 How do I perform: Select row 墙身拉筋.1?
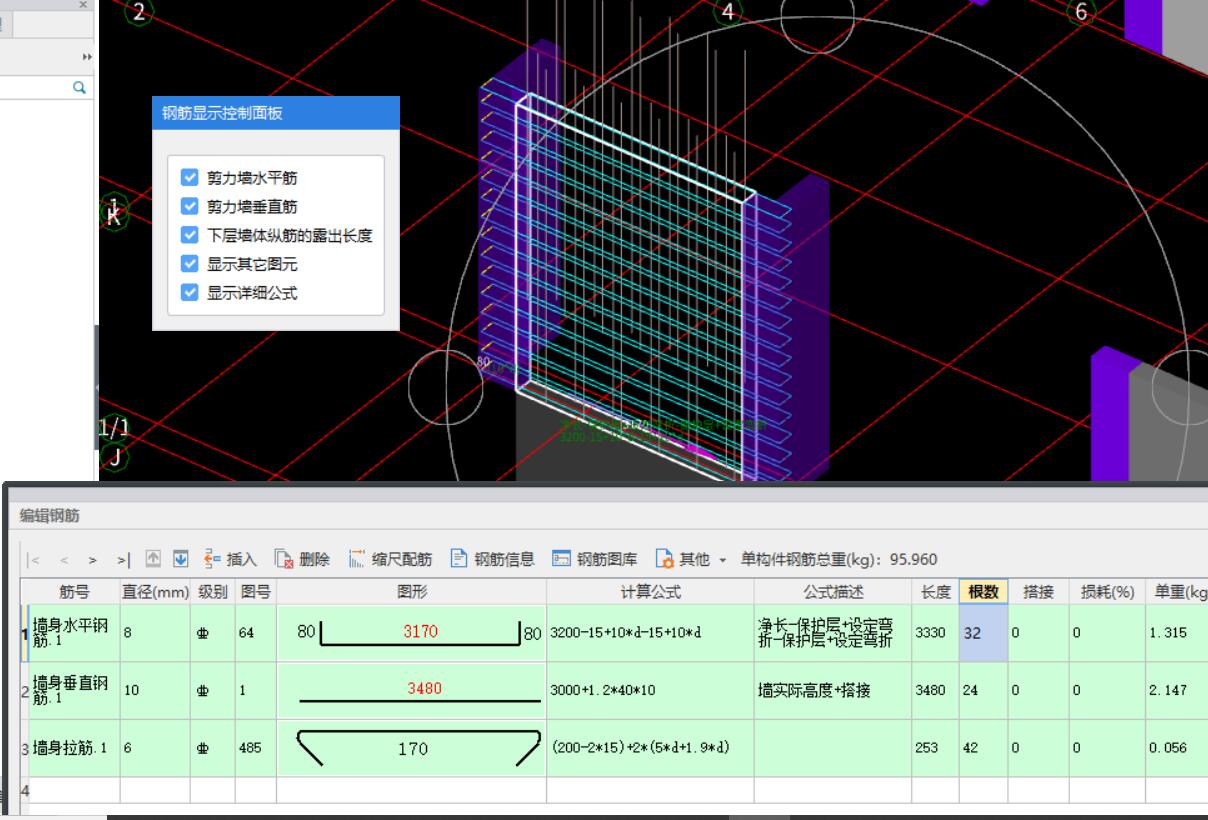point(74,748)
